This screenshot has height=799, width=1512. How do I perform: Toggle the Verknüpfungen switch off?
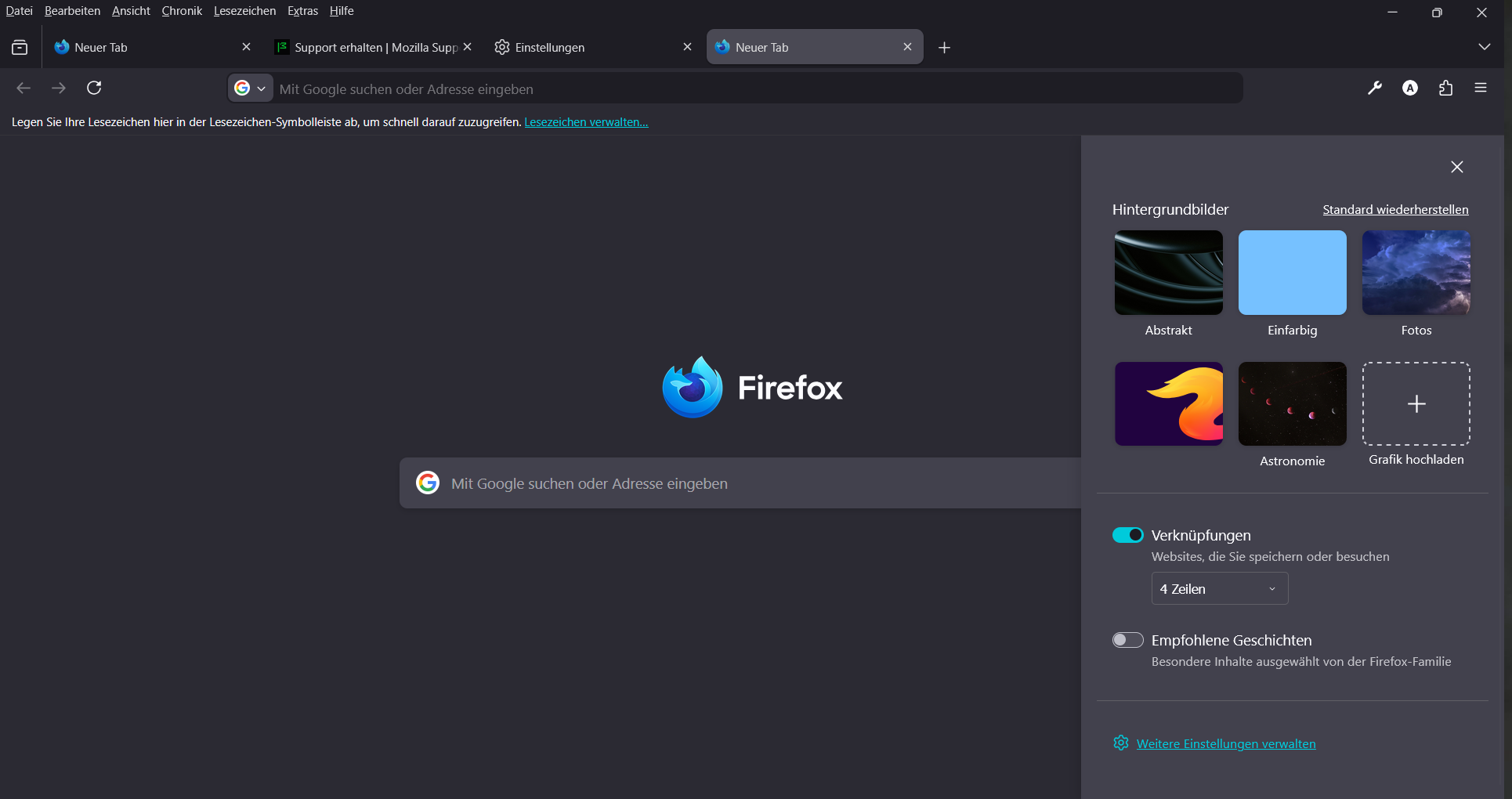pos(1128,535)
